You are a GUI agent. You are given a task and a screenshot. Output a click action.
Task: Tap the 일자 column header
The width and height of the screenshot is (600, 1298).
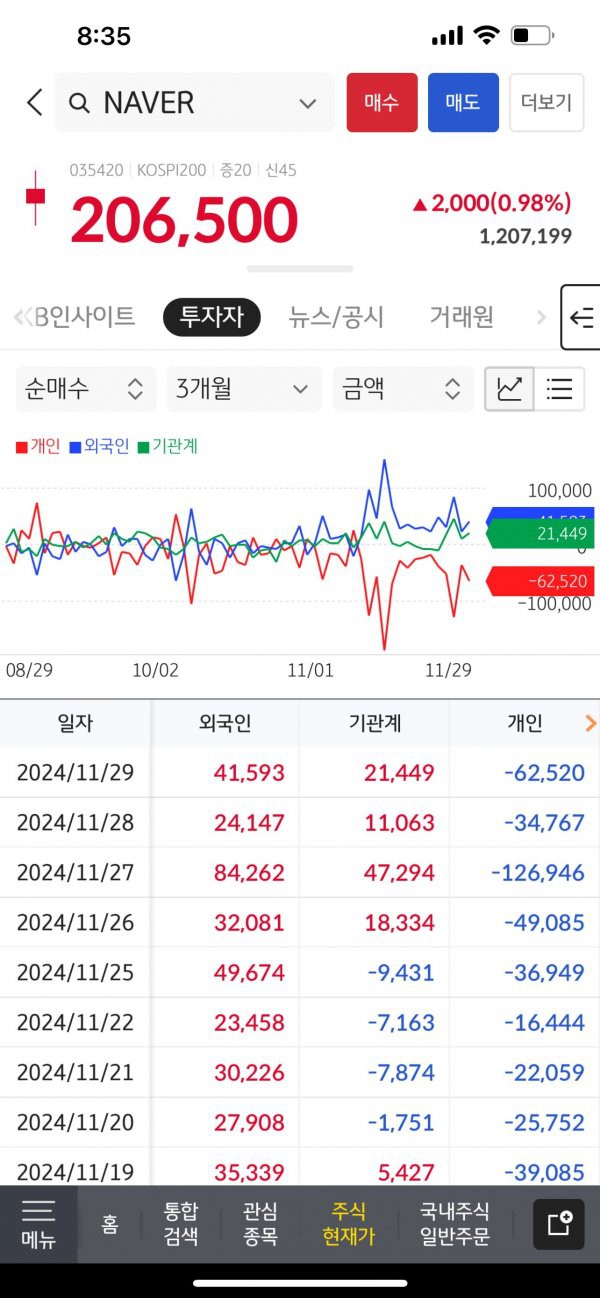(x=76, y=723)
